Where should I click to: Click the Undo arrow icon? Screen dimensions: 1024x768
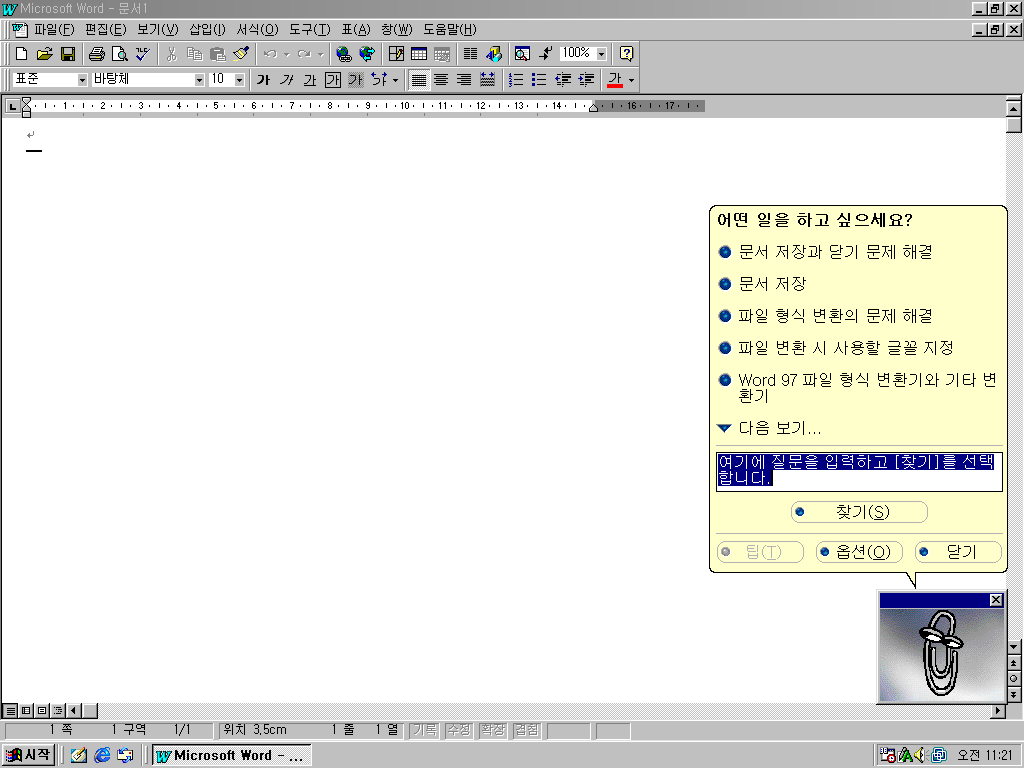click(x=270, y=54)
